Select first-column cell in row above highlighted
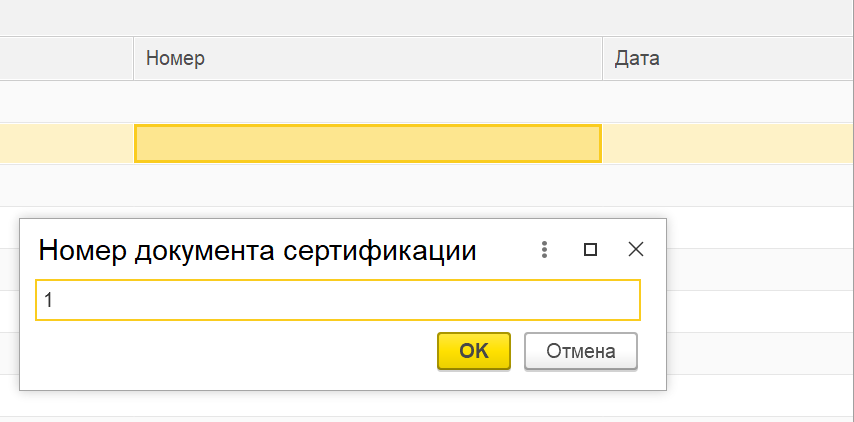 pos(66,102)
